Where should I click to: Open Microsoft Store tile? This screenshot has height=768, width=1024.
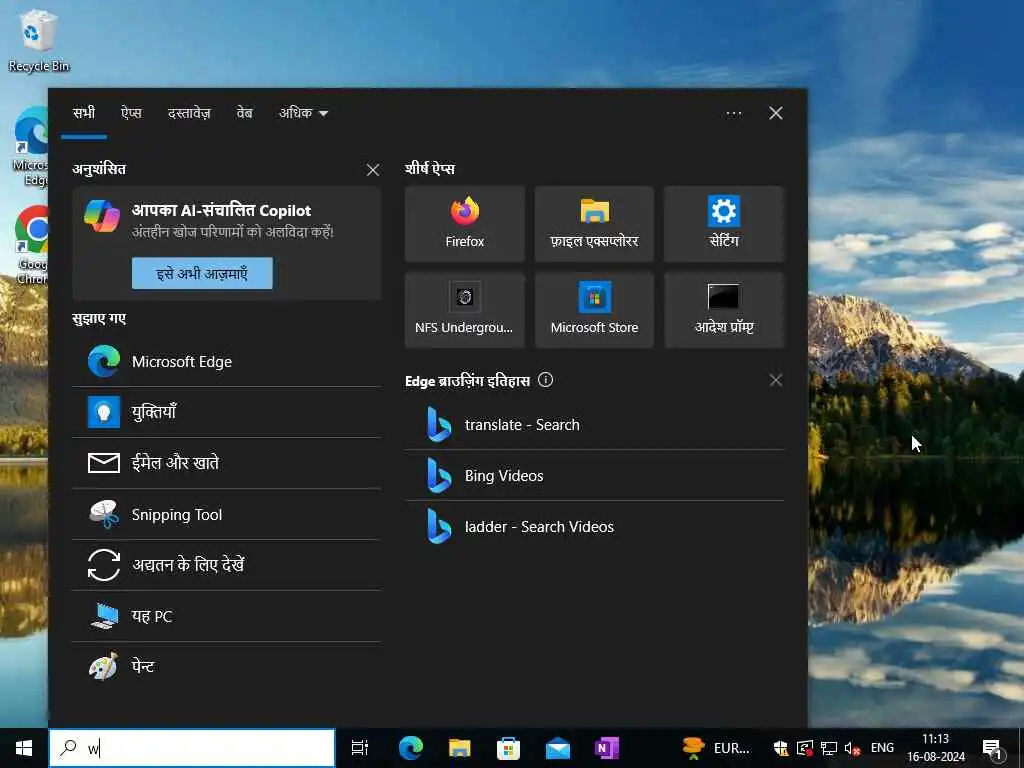tap(594, 310)
